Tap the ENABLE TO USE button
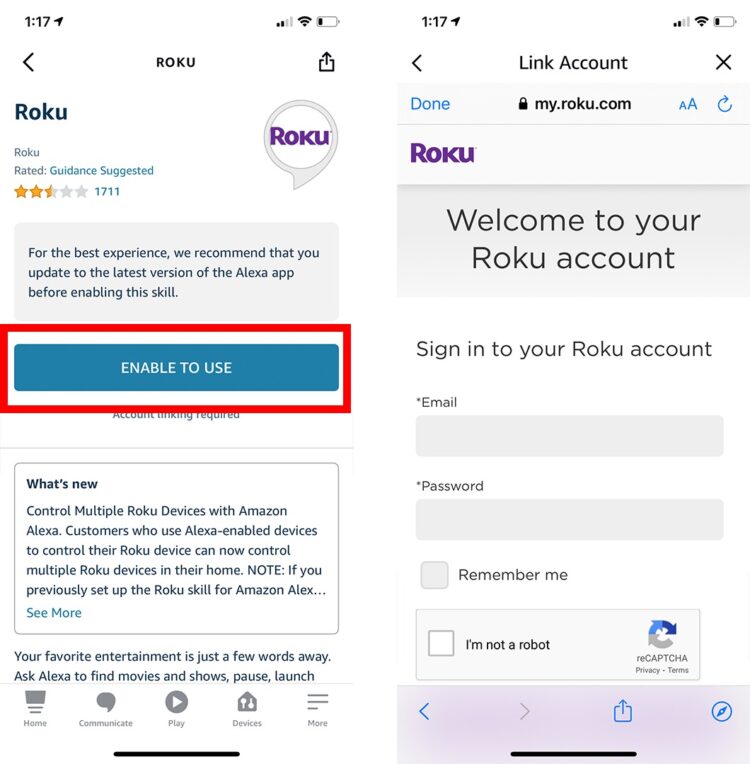750x764 pixels. [x=176, y=367]
